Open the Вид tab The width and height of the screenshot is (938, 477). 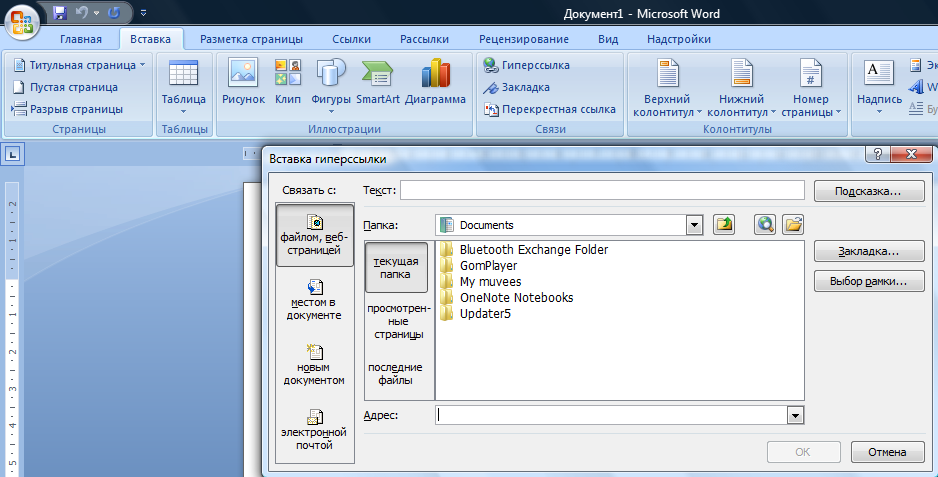pyautogui.click(x=608, y=39)
